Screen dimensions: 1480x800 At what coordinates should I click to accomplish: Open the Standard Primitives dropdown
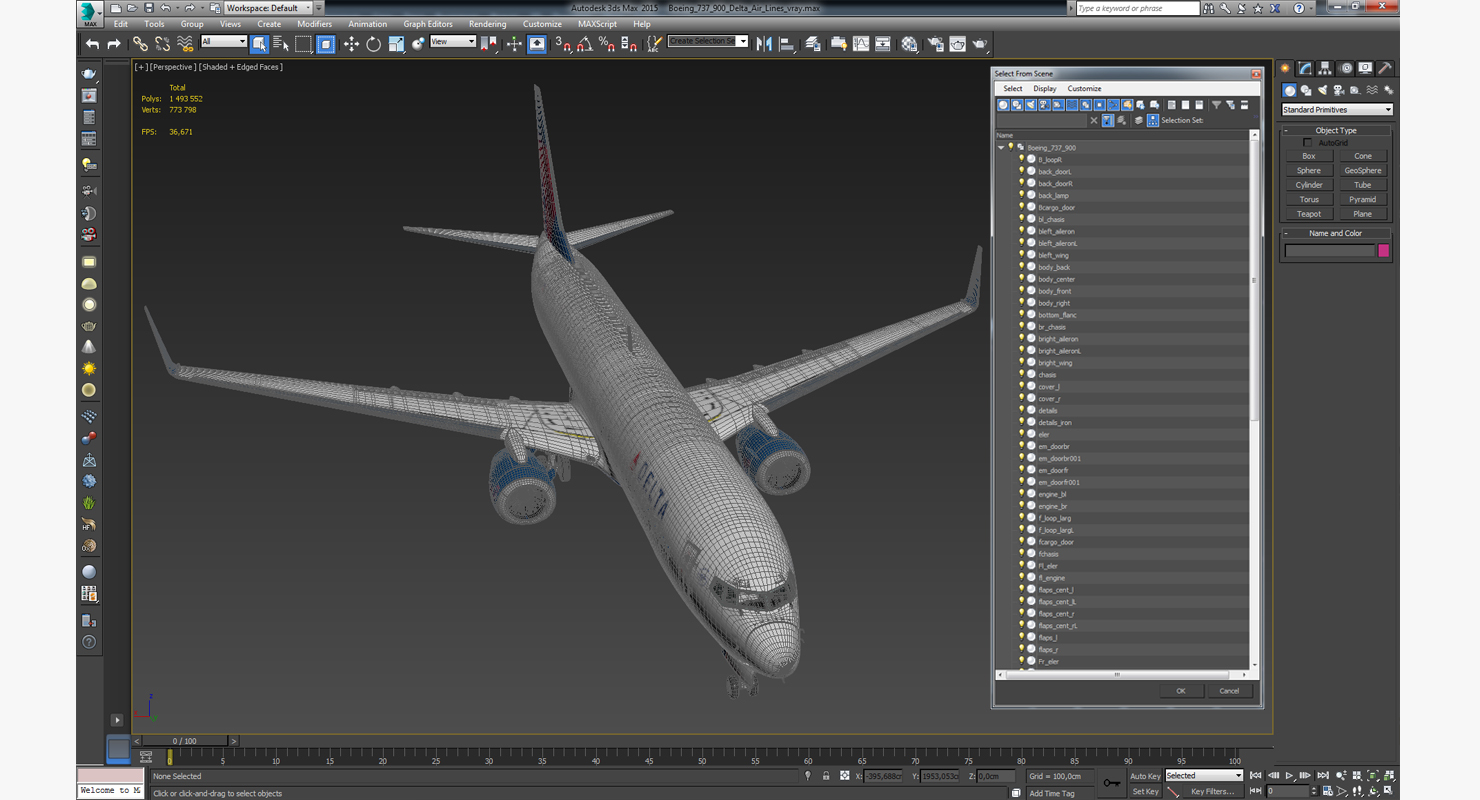(1337, 110)
